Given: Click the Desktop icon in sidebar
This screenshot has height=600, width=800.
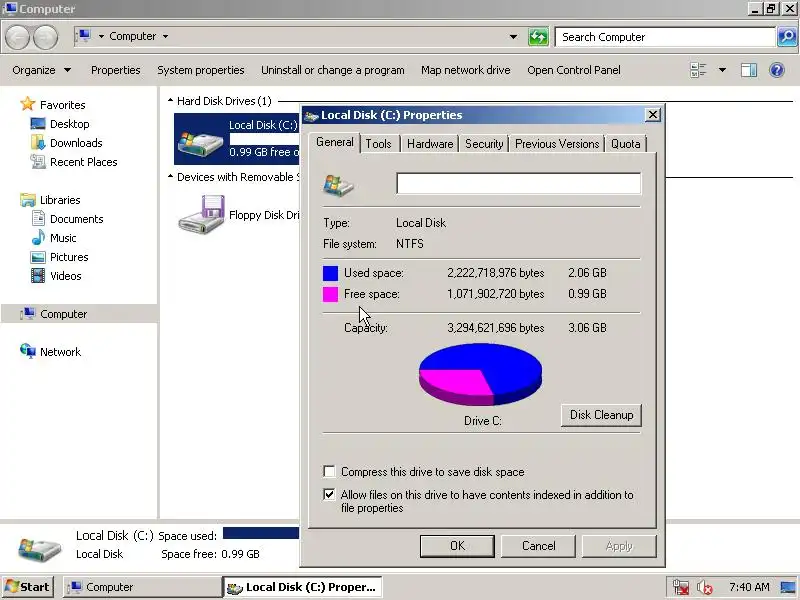Looking at the screenshot, I should [x=38, y=124].
